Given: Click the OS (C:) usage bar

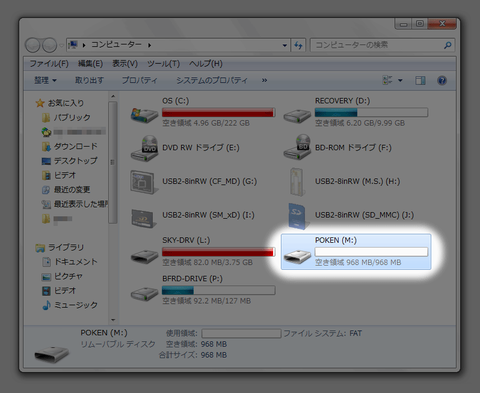Looking at the screenshot, I should tap(219, 112).
